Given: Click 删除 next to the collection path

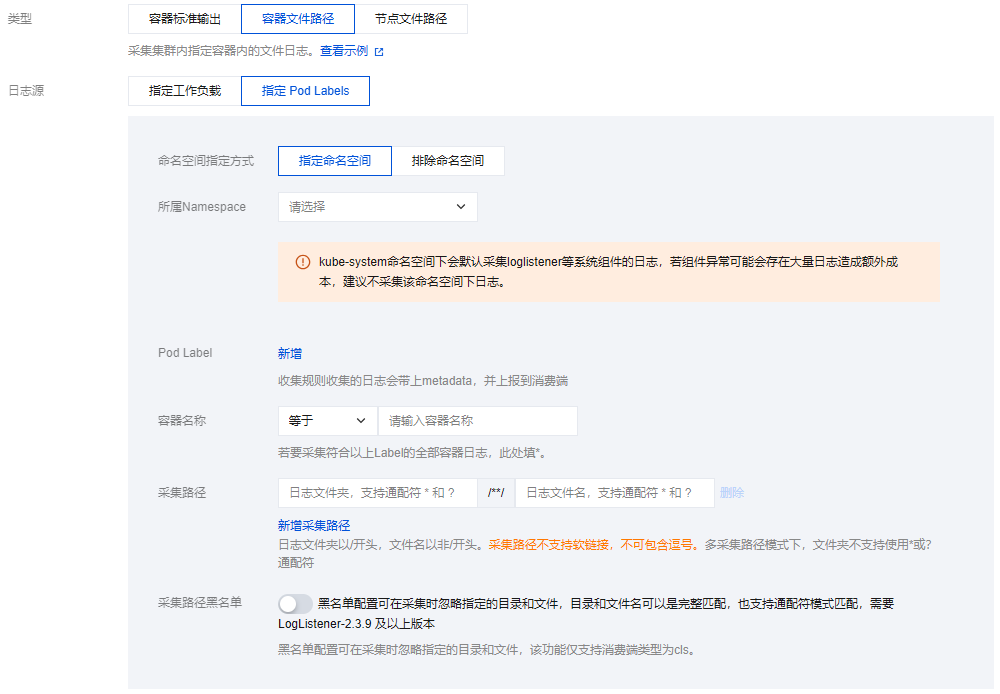Looking at the screenshot, I should pos(732,493).
